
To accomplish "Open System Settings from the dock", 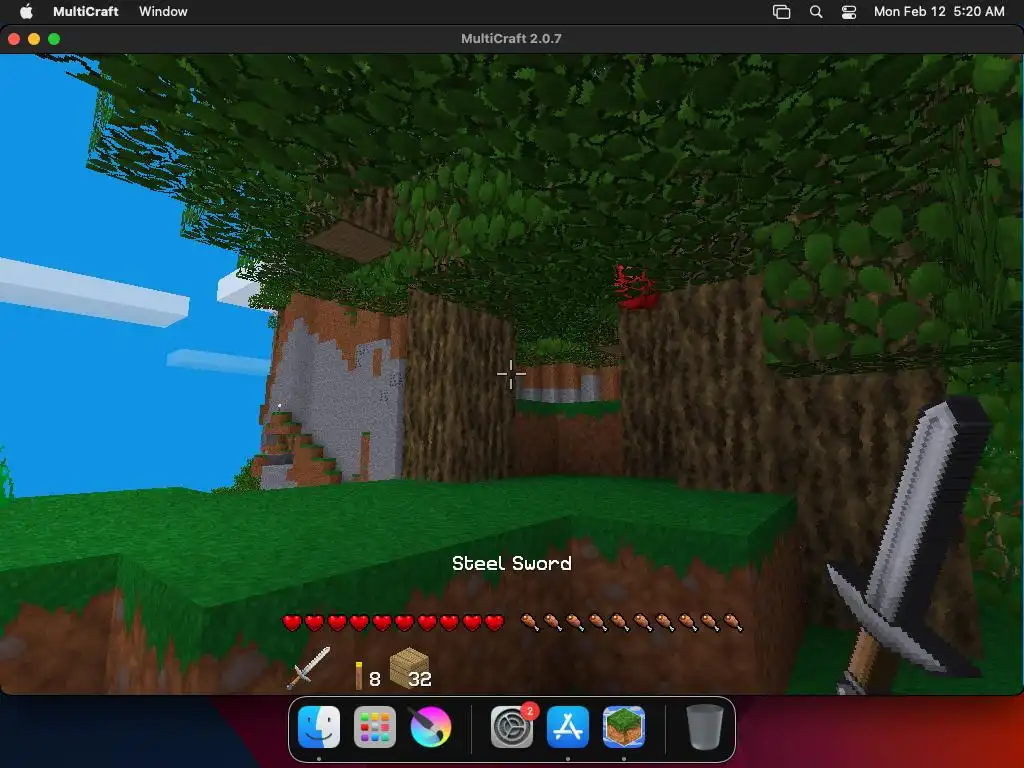I will [x=512, y=726].
